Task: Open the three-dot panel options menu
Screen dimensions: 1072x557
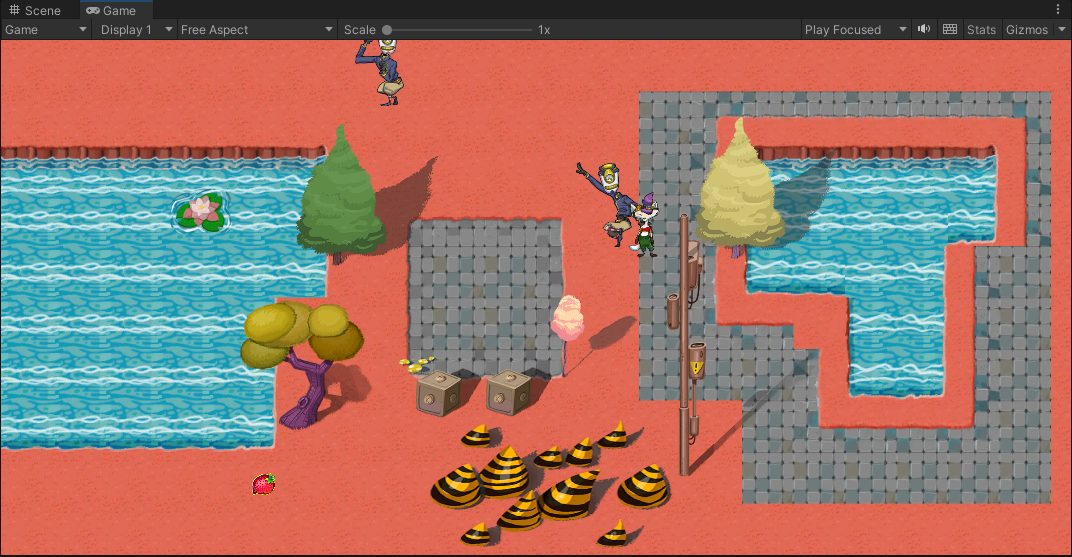Action: coord(1058,10)
